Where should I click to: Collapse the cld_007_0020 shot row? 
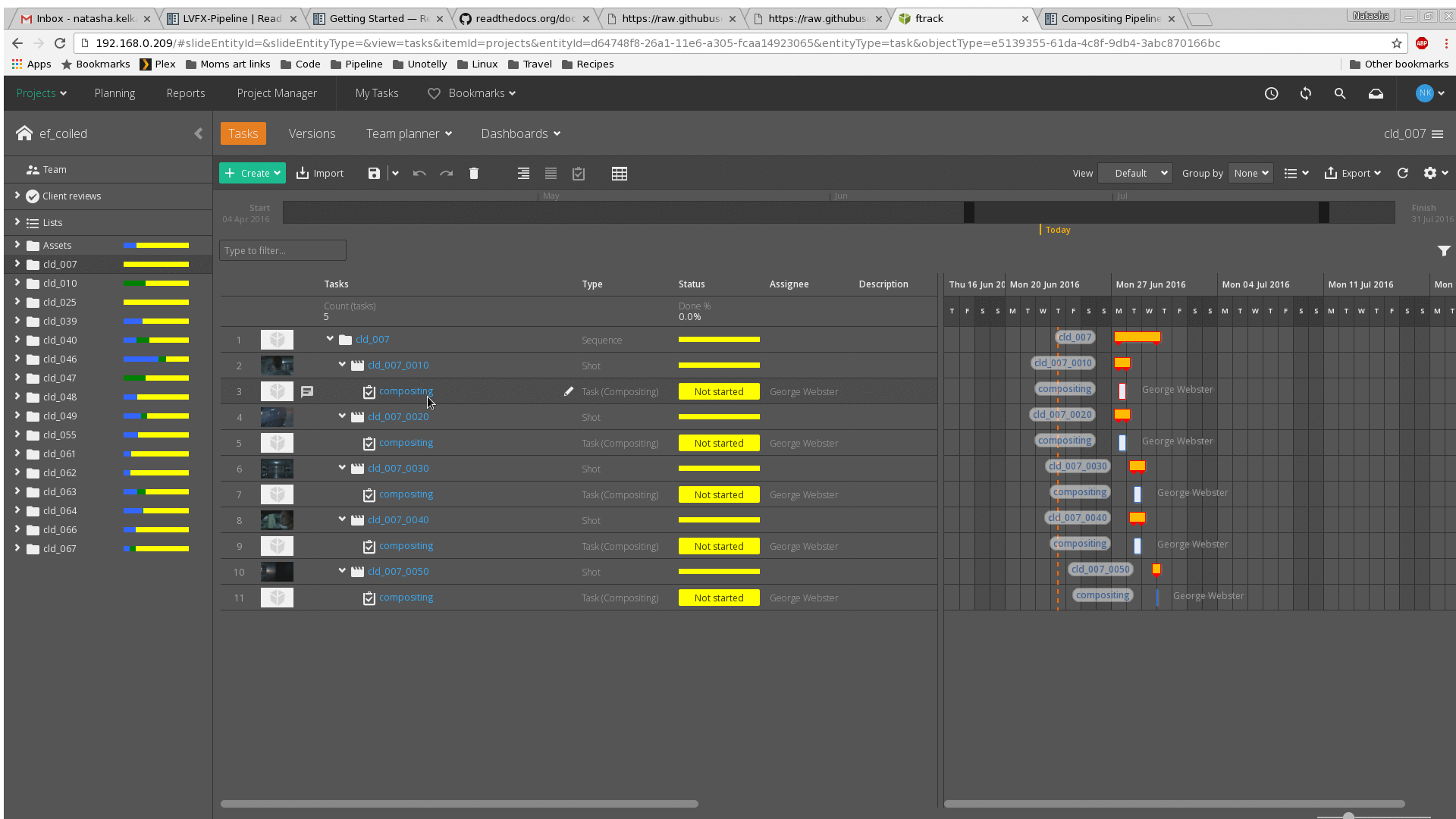pyautogui.click(x=342, y=416)
